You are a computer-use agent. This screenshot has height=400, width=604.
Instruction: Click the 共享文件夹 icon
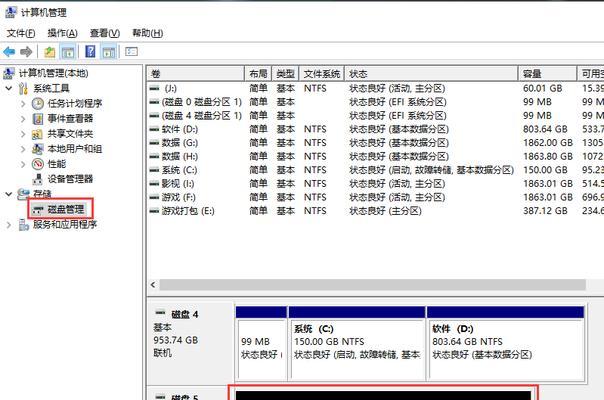point(37,134)
